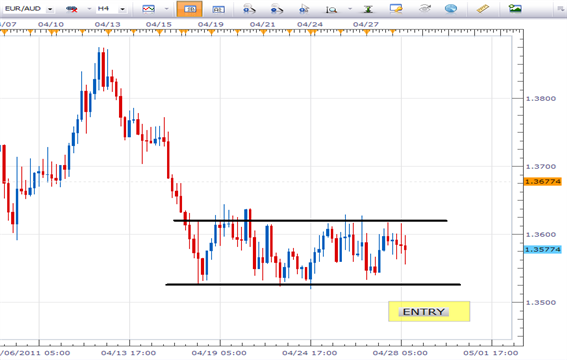Viewport: 567px width, 360px height.
Task: Expand the arrow beside the red X glasses icon
Action: click(x=89, y=9)
